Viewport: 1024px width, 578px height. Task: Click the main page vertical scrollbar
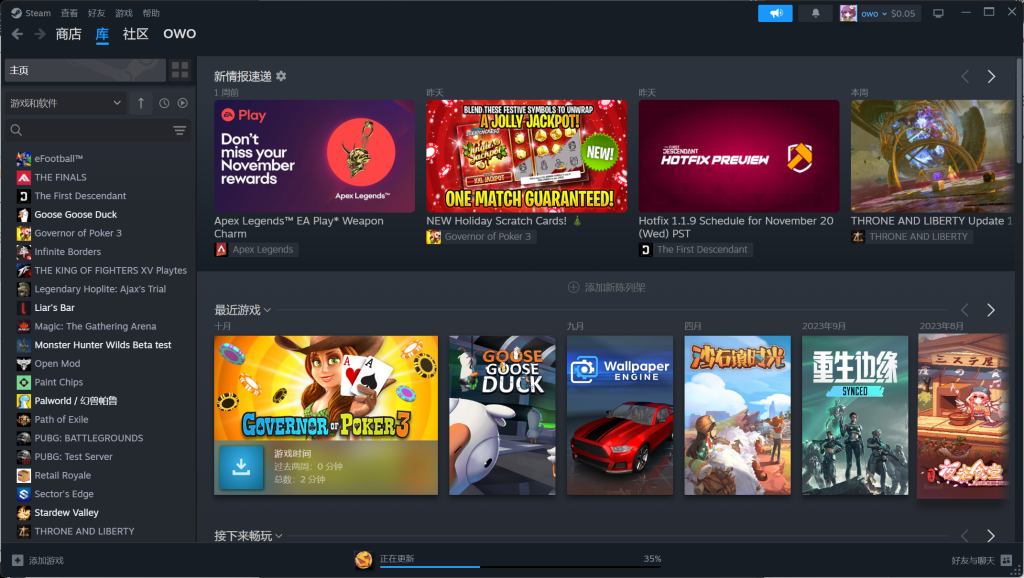pyautogui.click(x=1018, y=111)
